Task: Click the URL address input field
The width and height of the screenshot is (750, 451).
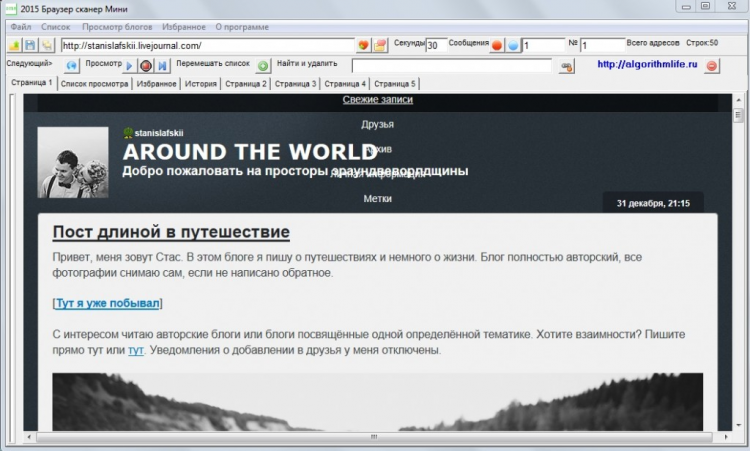Action: click(208, 45)
